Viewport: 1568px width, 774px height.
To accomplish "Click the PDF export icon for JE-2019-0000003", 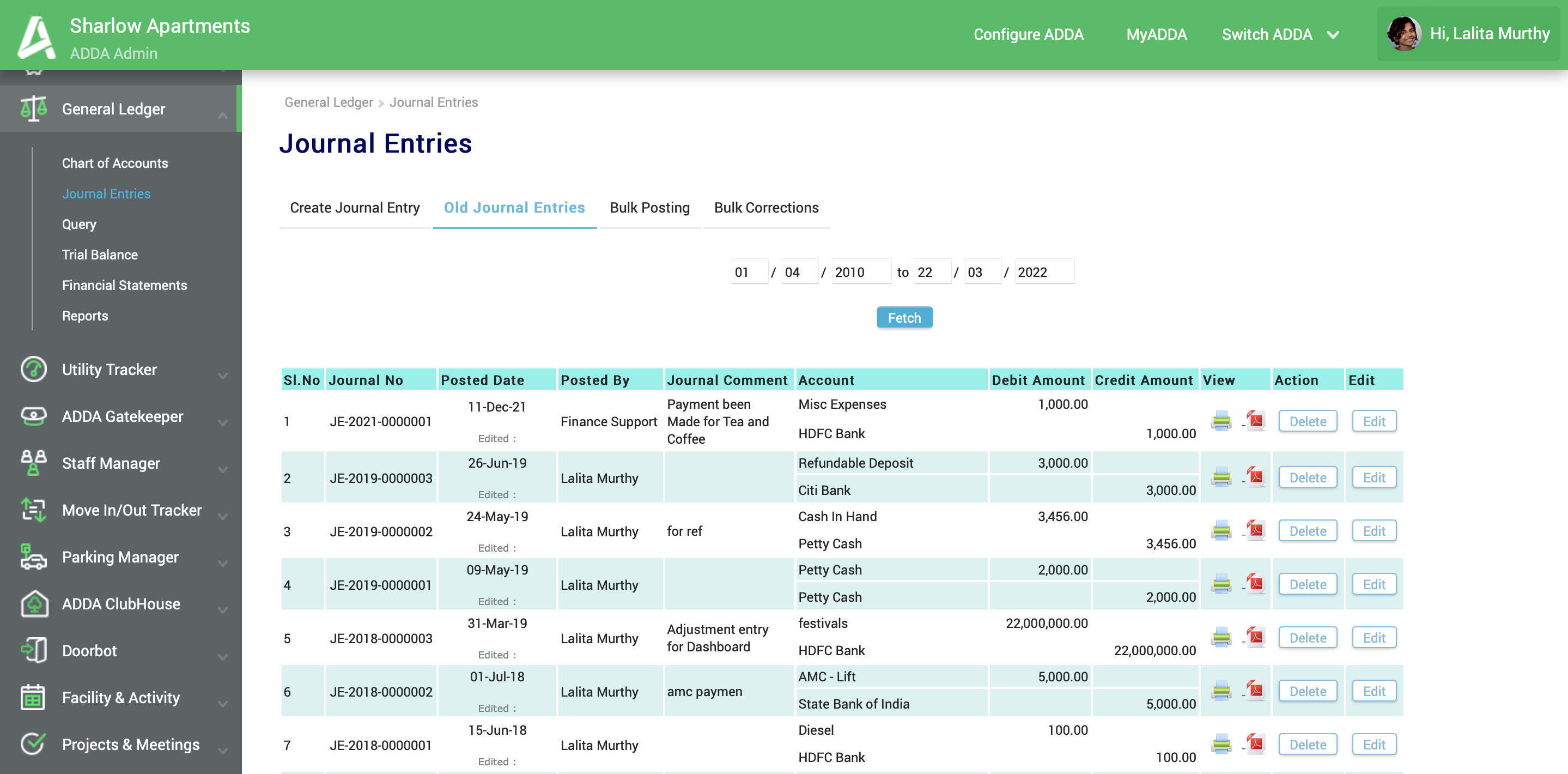I will coord(1254,477).
